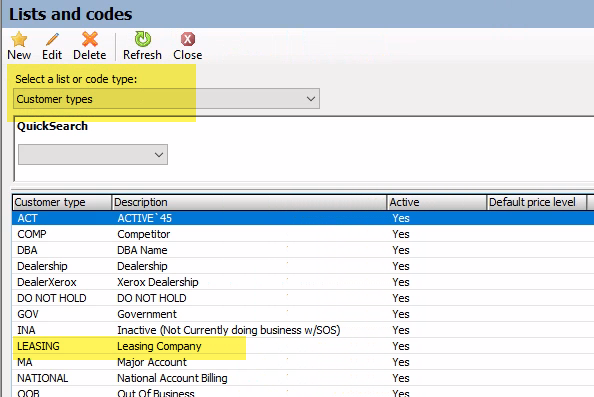Select the NATIONAL customer type
Image resolution: width=594 pixels, height=397 pixels.
42,378
